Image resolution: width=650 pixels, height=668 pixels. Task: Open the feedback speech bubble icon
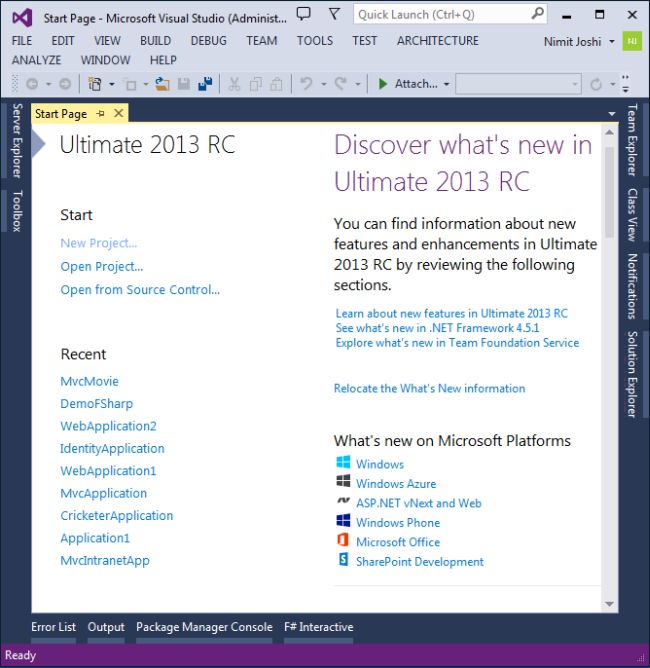pyautogui.click(x=304, y=14)
